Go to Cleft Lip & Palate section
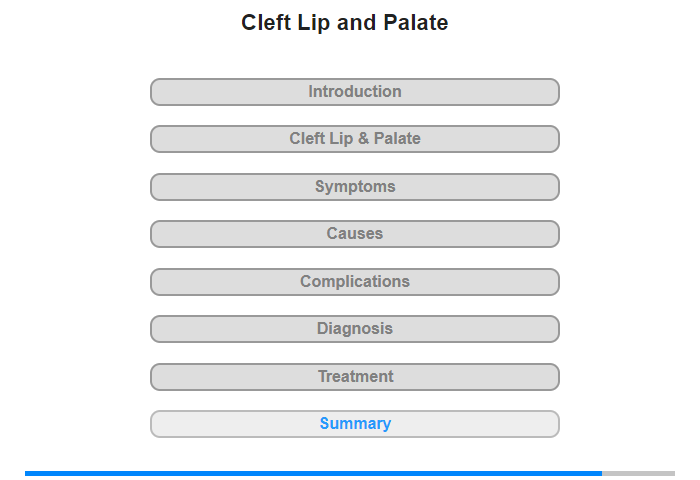This screenshot has height=480, width=700. pyautogui.click(x=355, y=139)
